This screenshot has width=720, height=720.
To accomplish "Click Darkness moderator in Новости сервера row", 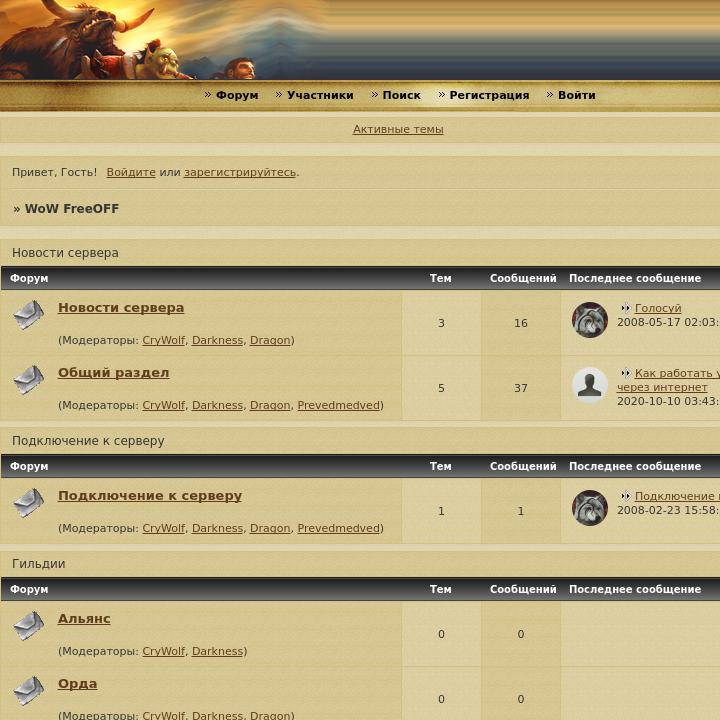I will [x=217, y=340].
